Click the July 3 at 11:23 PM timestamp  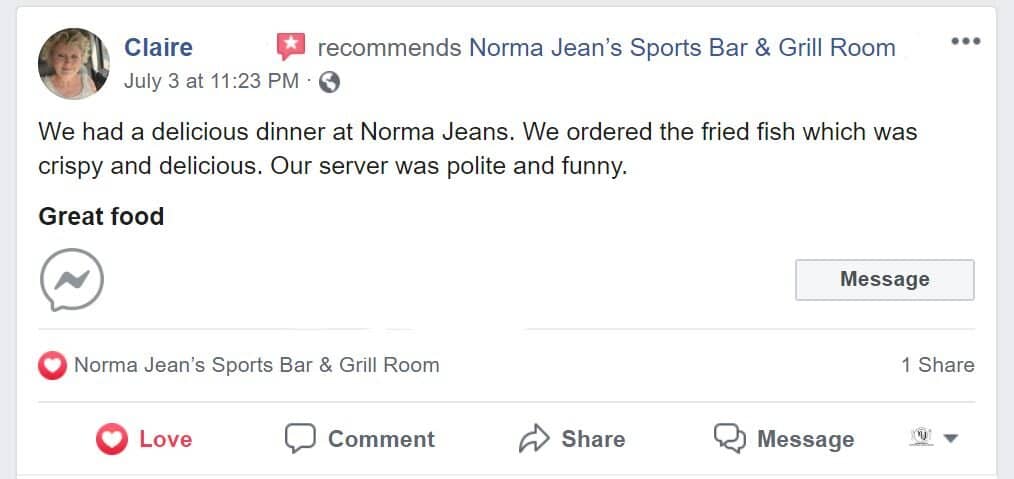pyautogui.click(x=211, y=81)
